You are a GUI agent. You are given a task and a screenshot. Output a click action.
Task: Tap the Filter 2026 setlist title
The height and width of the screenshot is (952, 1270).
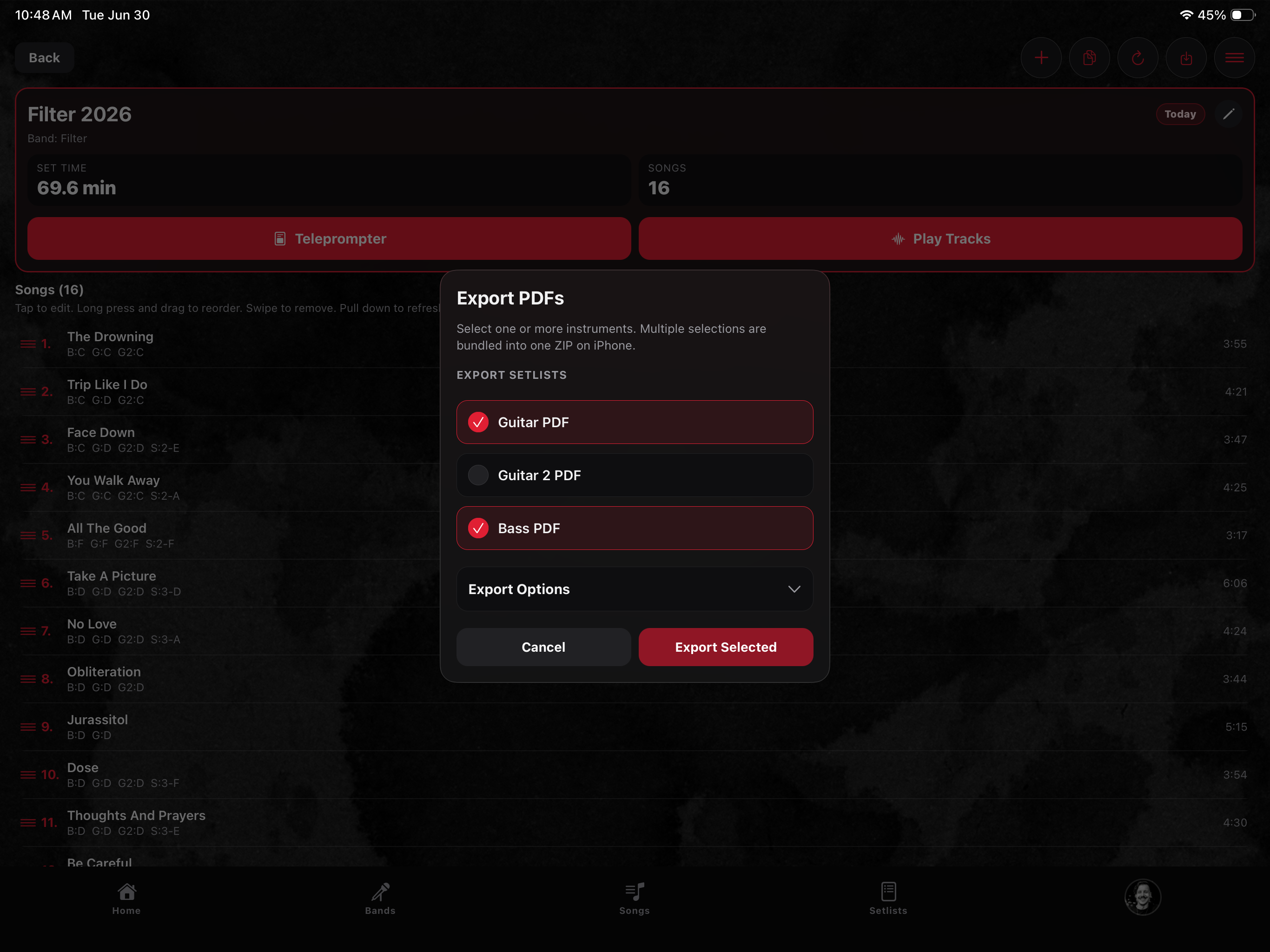(x=80, y=114)
